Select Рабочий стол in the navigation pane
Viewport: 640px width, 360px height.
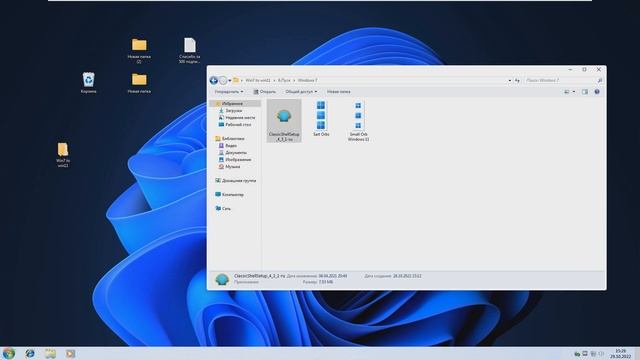[235, 124]
